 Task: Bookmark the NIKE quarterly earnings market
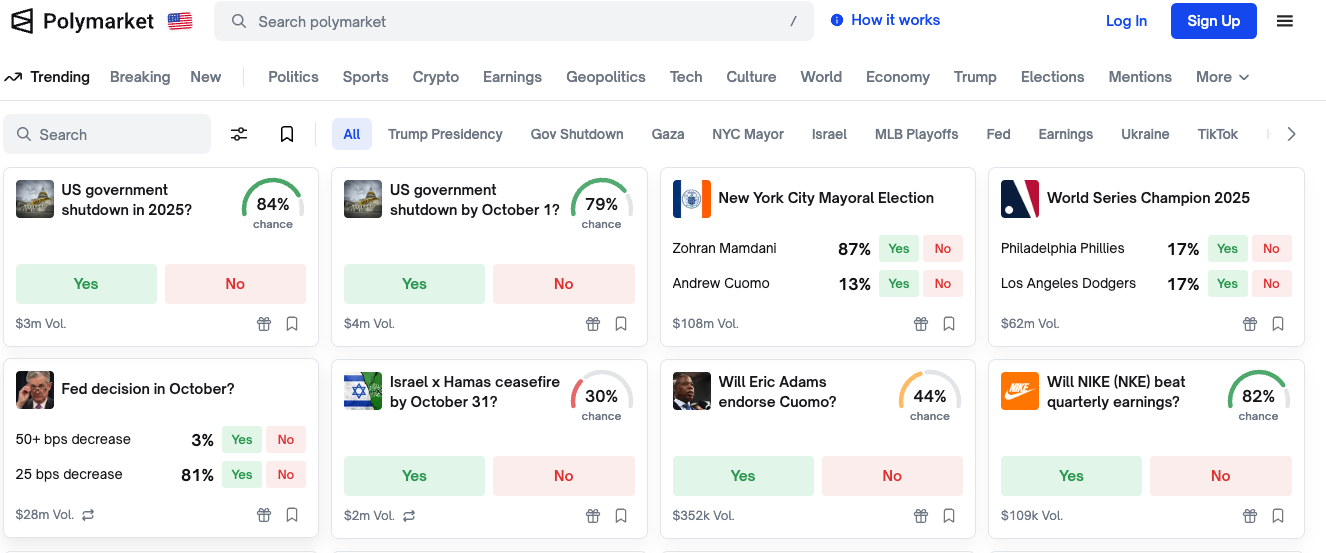pos(1278,515)
